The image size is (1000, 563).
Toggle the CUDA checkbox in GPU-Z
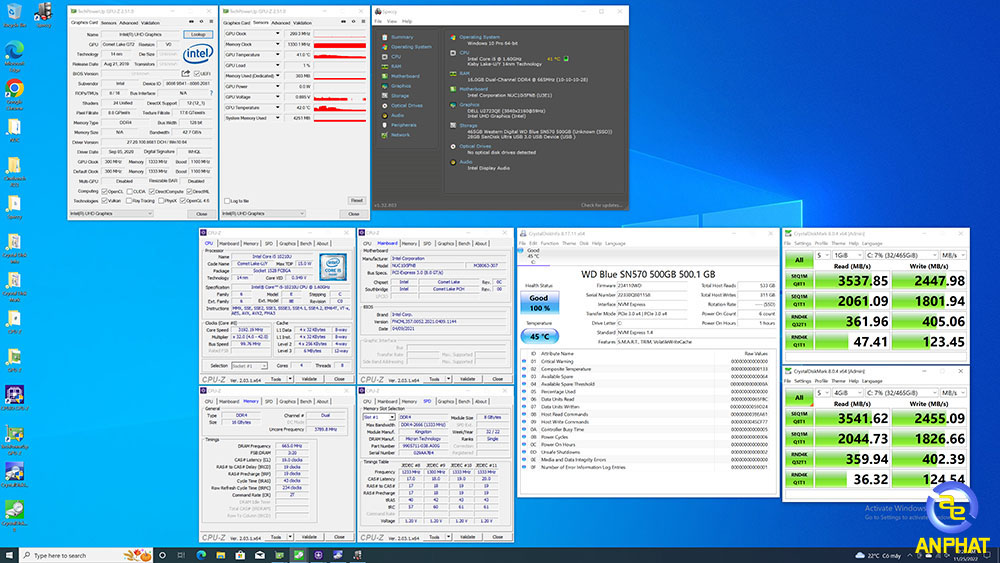tap(129, 191)
